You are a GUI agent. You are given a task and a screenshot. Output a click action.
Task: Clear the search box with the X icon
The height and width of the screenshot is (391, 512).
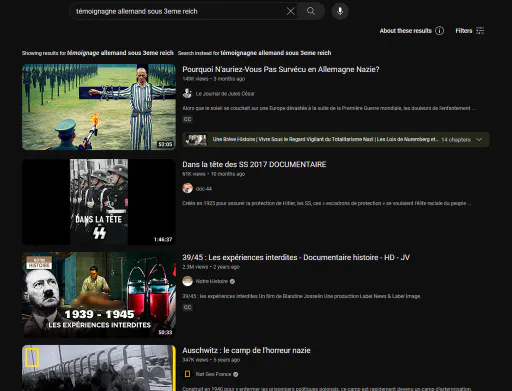click(291, 11)
